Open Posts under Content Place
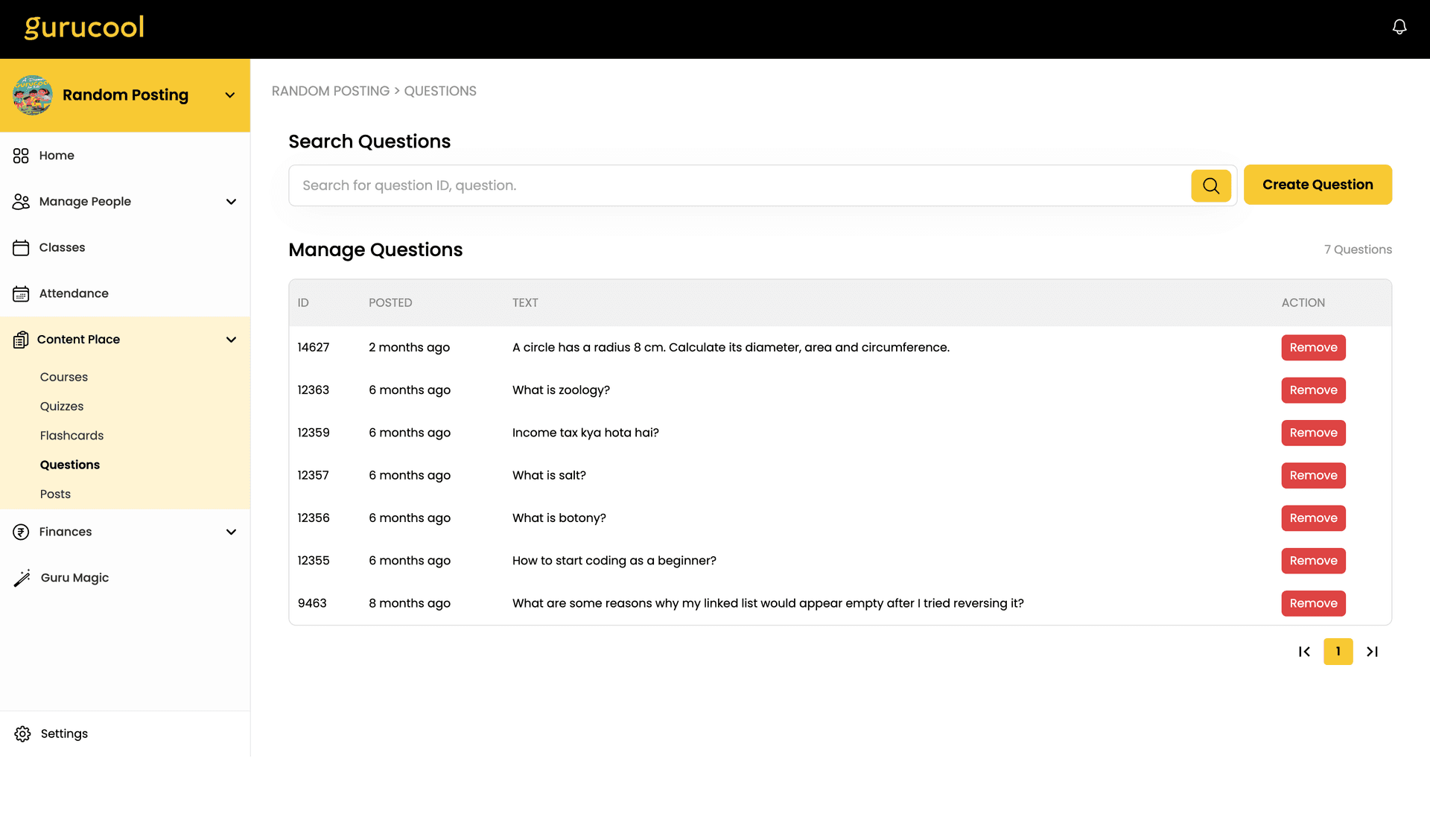The width and height of the screenshot is (1430, 840). coord(55,494)
